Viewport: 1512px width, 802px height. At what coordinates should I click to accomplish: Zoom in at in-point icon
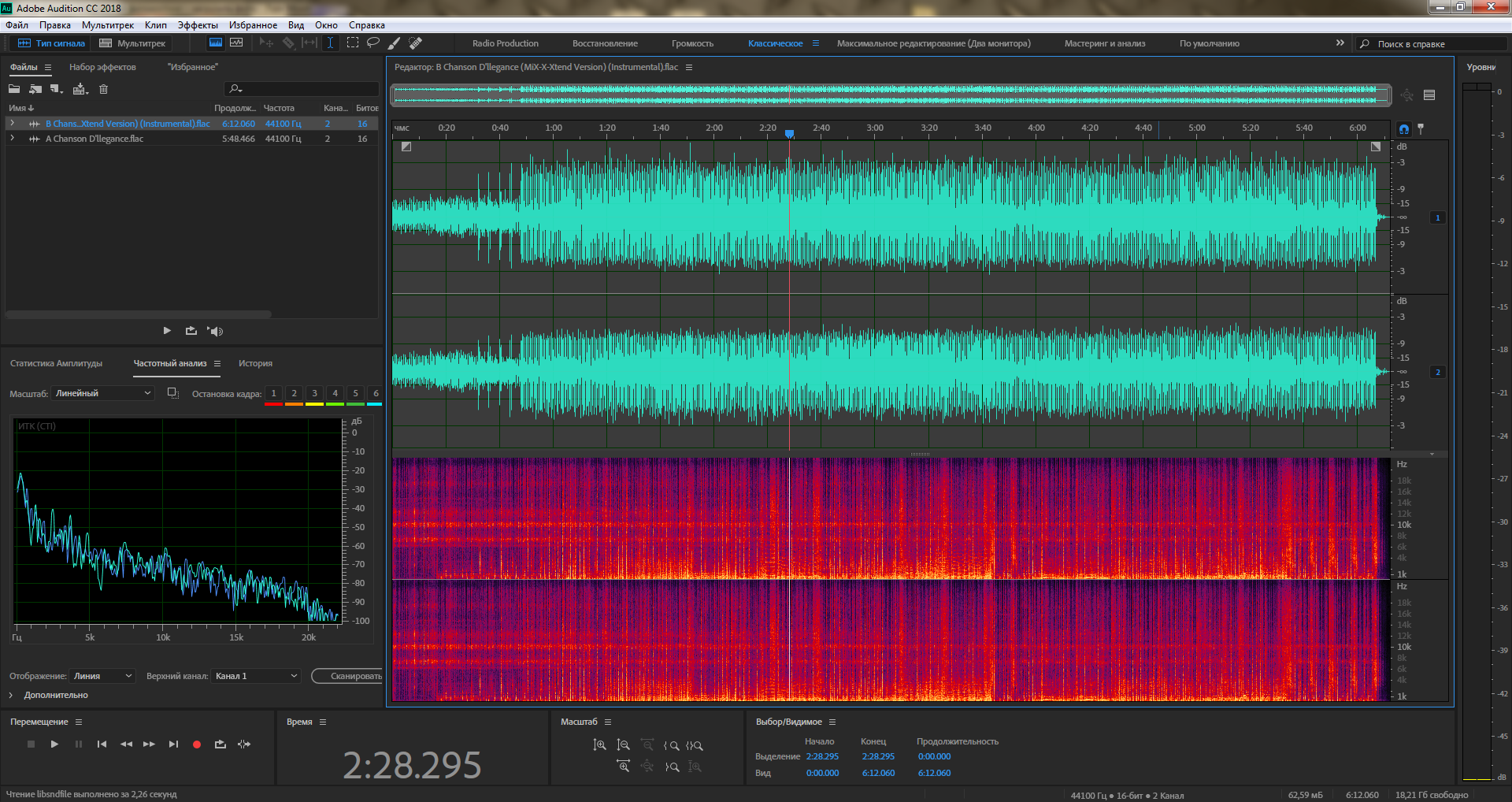tap(671, 745)
